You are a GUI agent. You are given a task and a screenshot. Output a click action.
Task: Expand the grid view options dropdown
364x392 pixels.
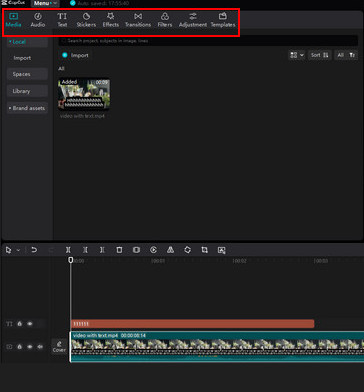point(297,55)
